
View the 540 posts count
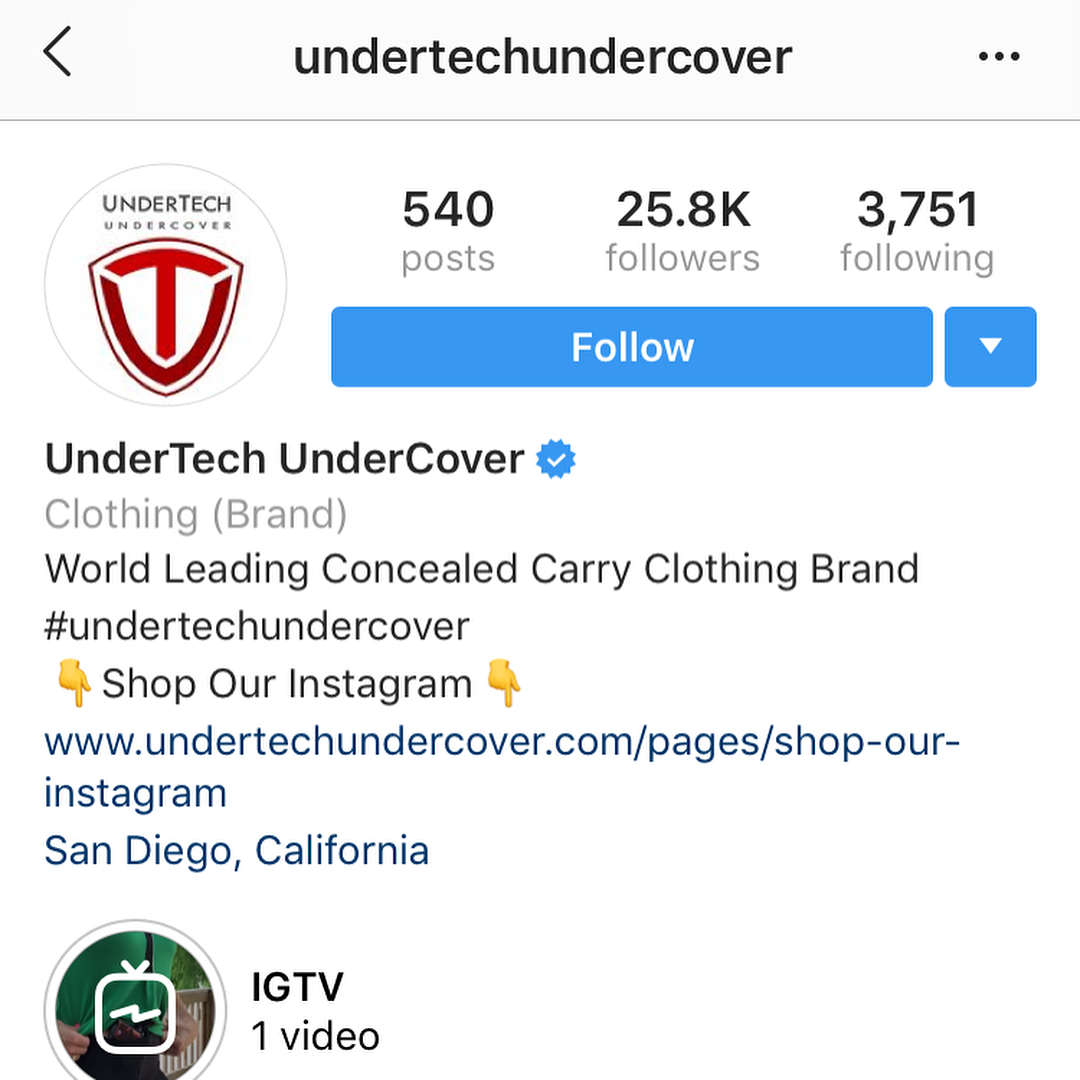coord(448,232)
